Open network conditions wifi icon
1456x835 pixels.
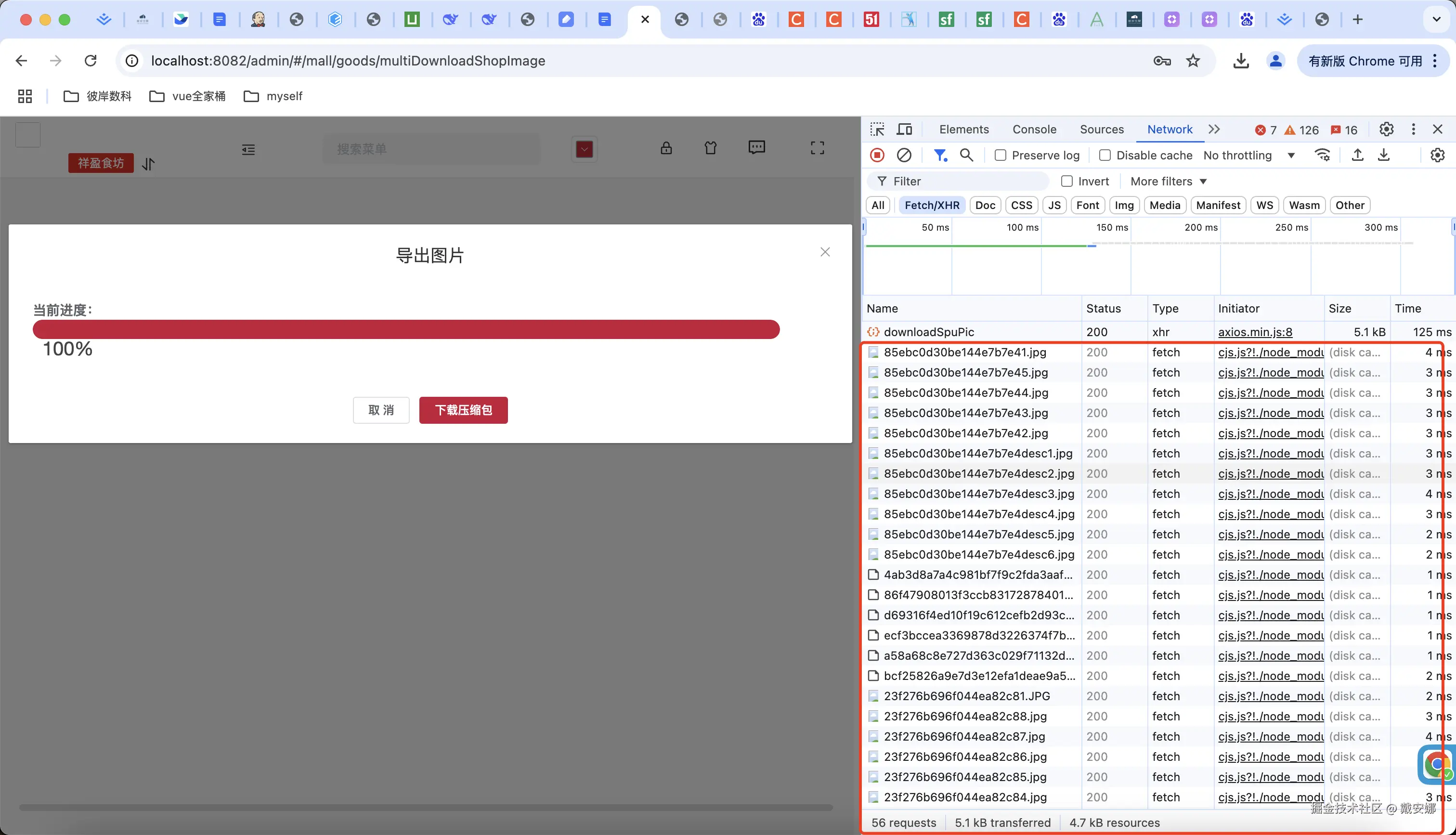click(x=1322, y=155)
